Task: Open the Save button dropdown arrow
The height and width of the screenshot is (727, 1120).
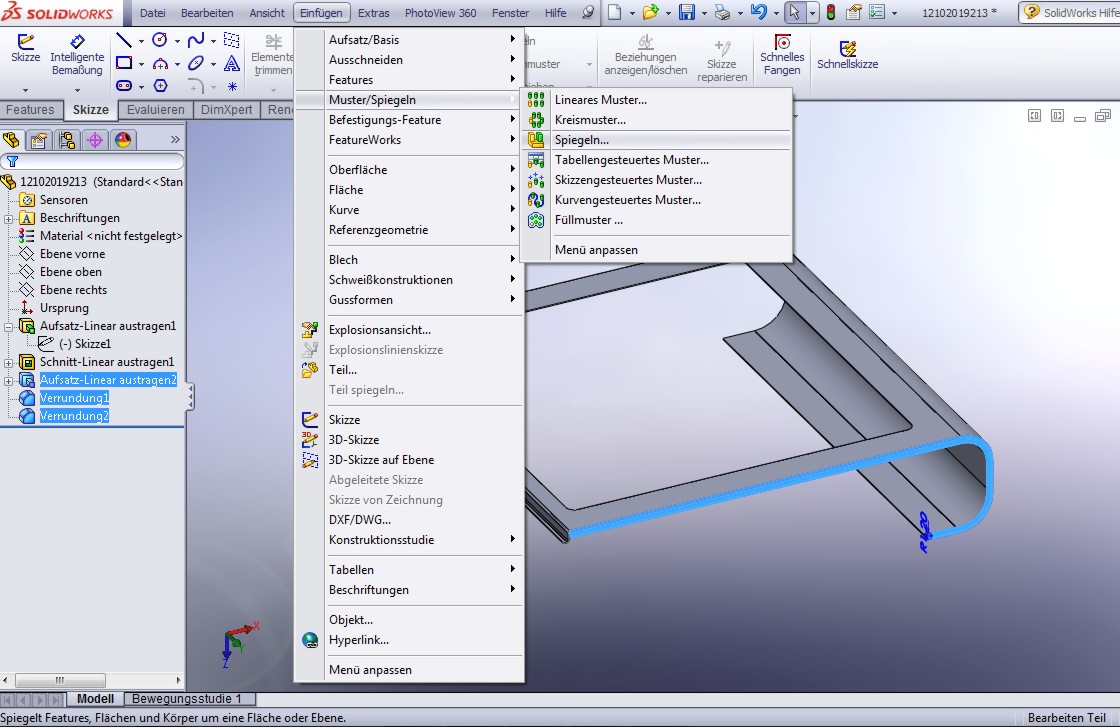Action: (704, 13)
